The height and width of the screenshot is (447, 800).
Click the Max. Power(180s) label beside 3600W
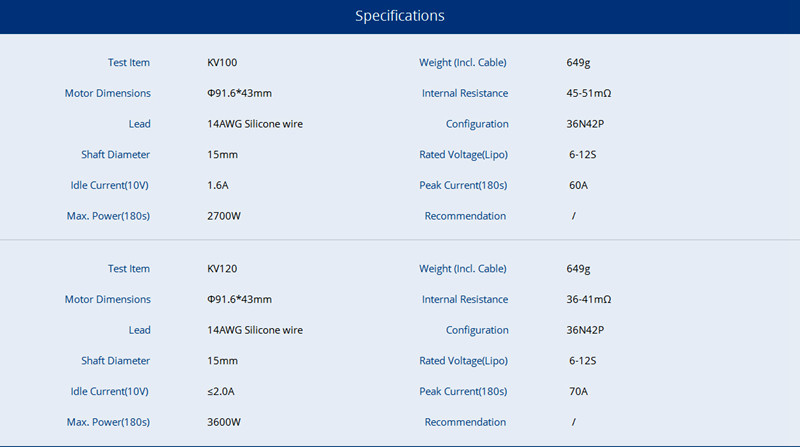pyautogui.click(x=108, y=423)
